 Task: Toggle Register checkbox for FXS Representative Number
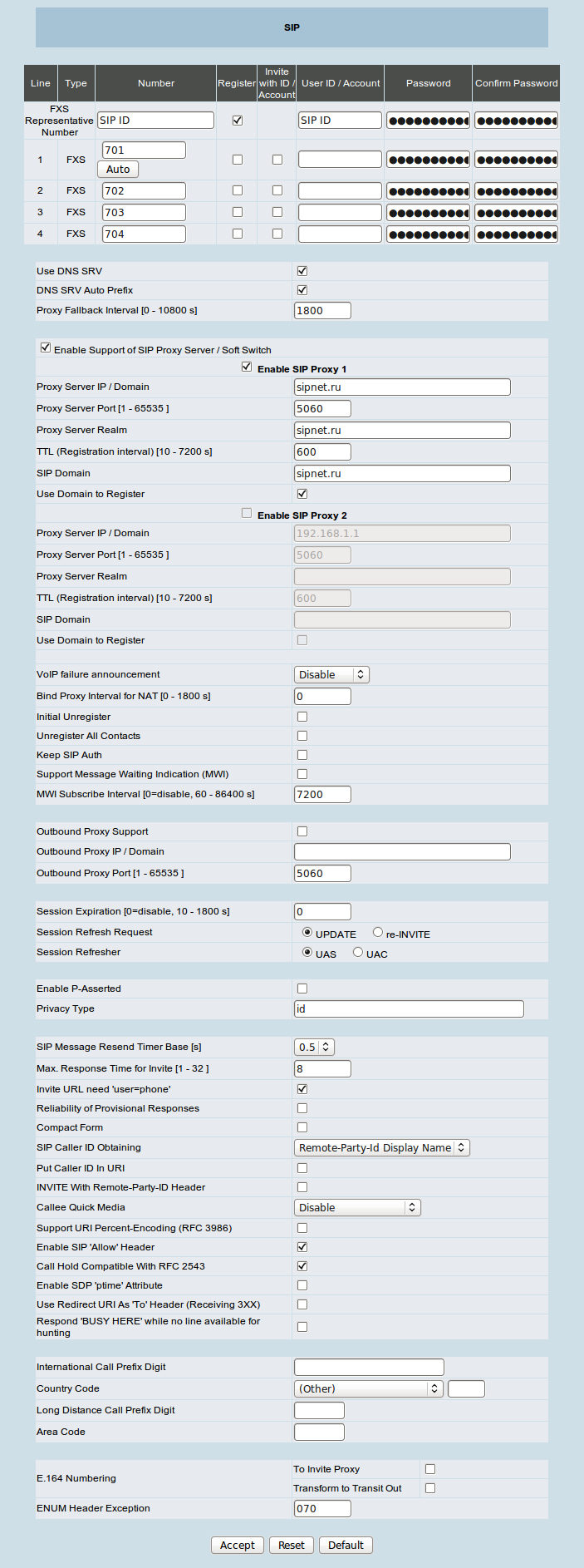pyautogui.click(x=238, y=121)
